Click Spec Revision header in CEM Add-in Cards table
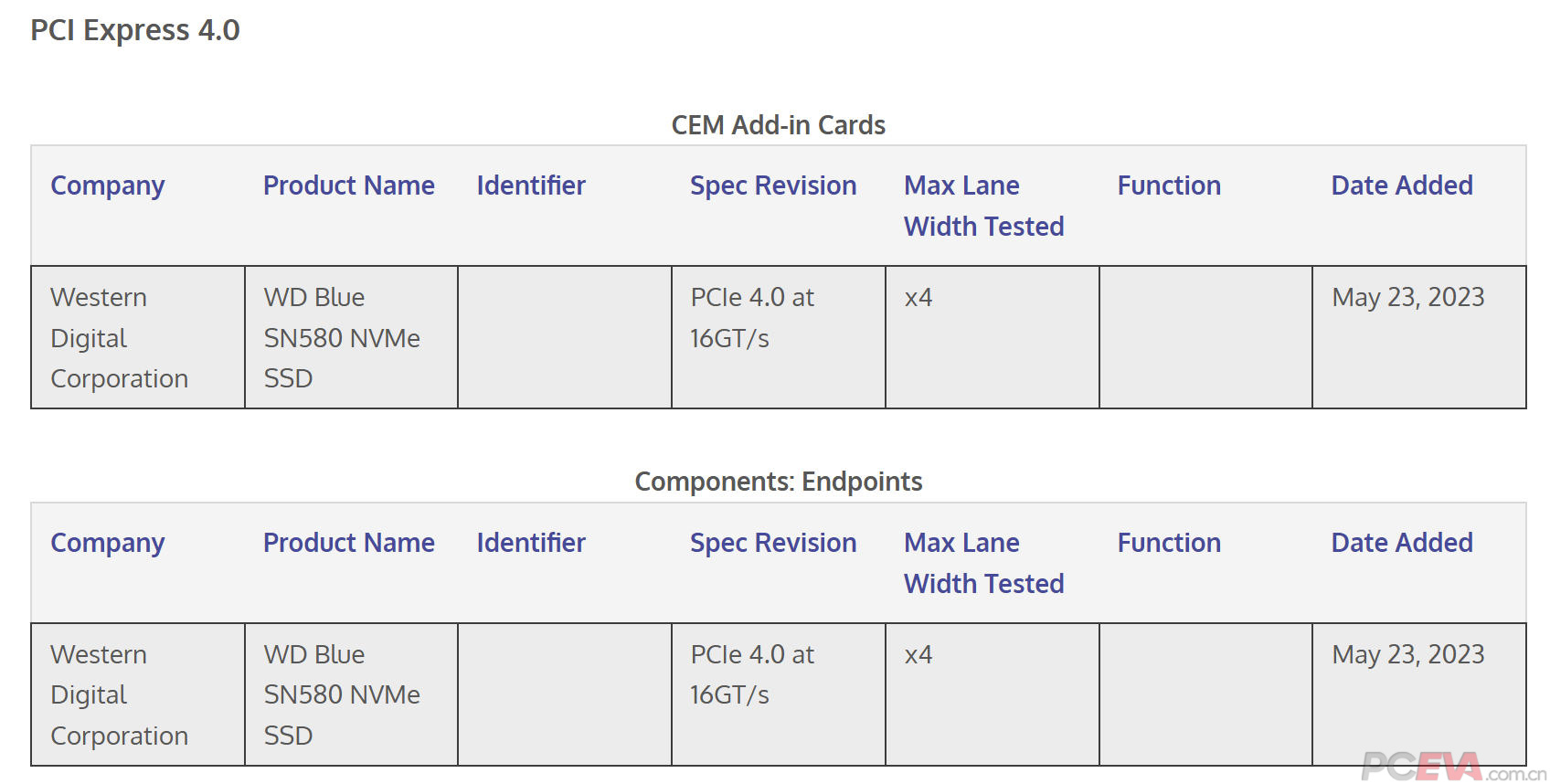 click(x=773, y=185)
